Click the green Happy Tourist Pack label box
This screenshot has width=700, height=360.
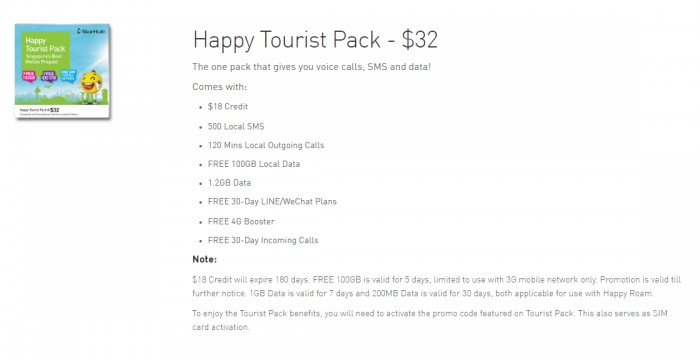(46, 50)
